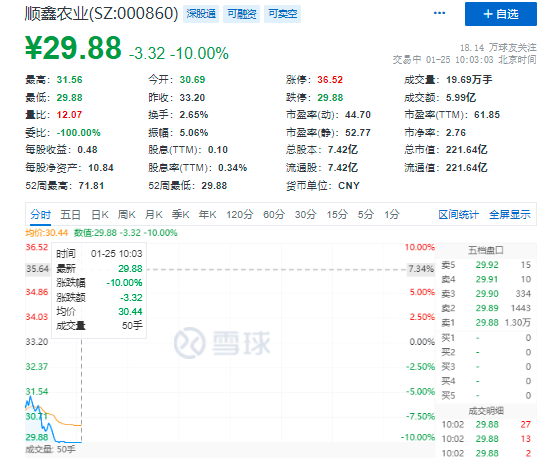Screen dimensions: 560x458
Task: Click the trade detail row with volume 13
Action: coord(486,439)
